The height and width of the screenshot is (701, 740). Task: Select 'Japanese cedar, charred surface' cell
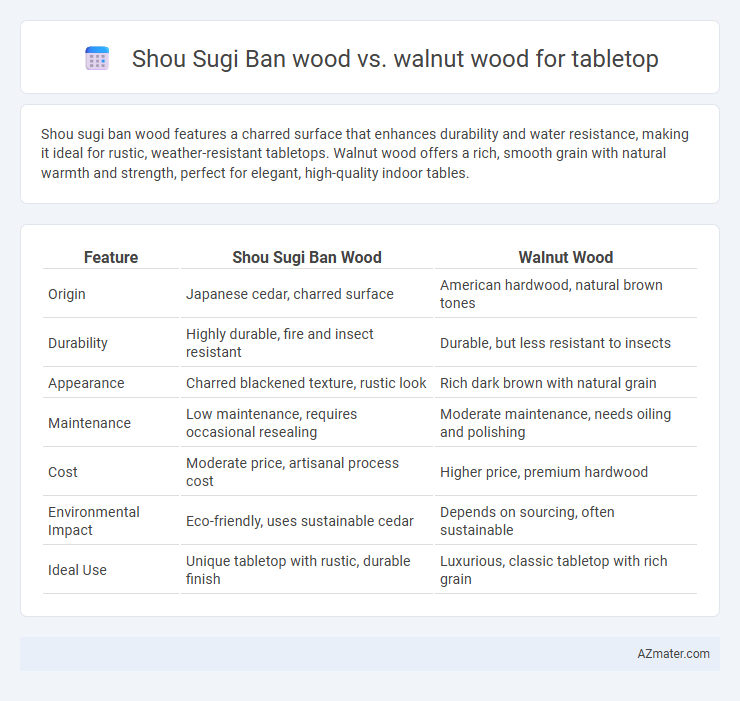pos(290,294)
